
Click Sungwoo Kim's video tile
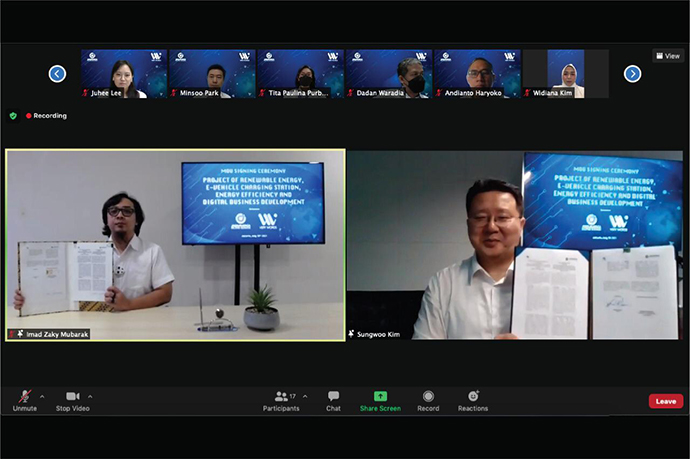coord(516,245)
